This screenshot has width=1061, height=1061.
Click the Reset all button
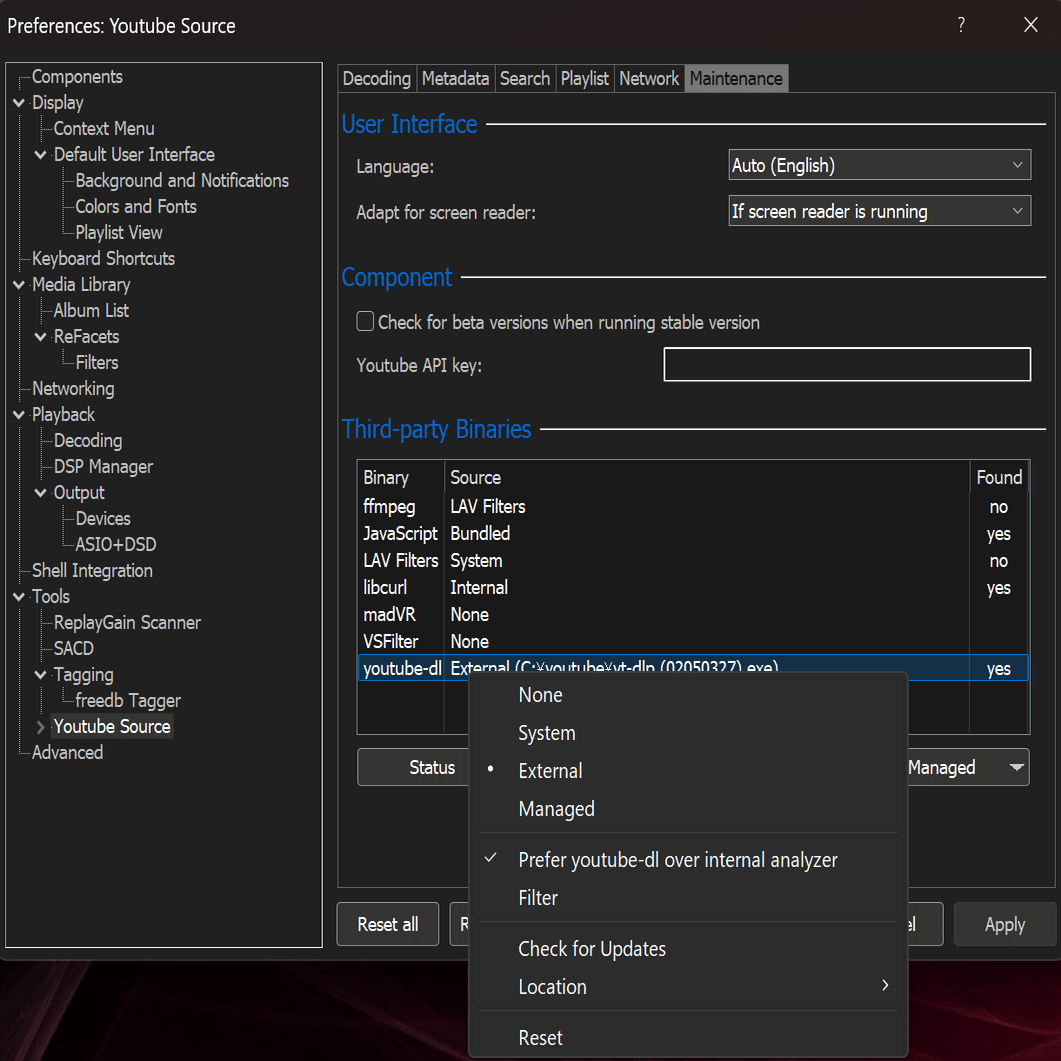388,924
